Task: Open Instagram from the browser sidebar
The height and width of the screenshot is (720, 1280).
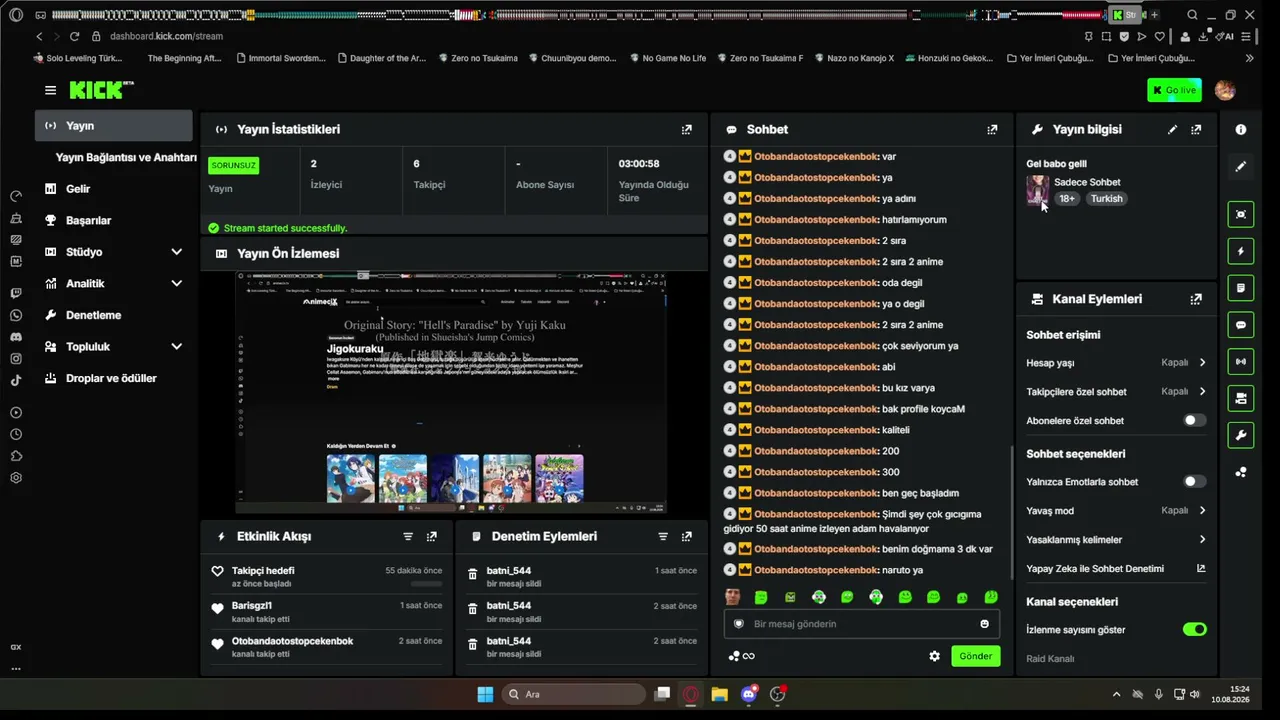Action: click(x=16, y=359)
